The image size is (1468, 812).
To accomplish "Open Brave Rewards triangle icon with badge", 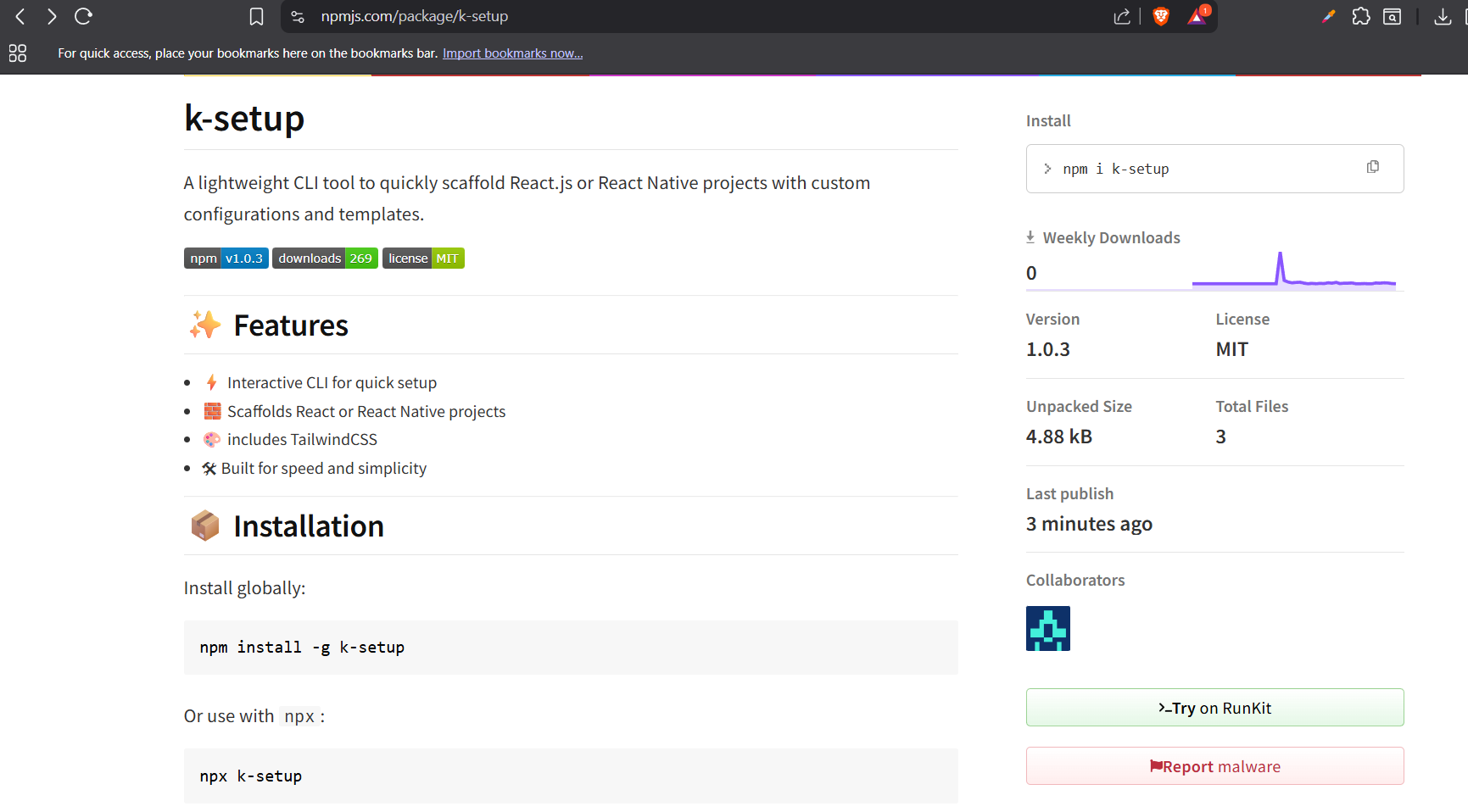I will pos(1198,15).
